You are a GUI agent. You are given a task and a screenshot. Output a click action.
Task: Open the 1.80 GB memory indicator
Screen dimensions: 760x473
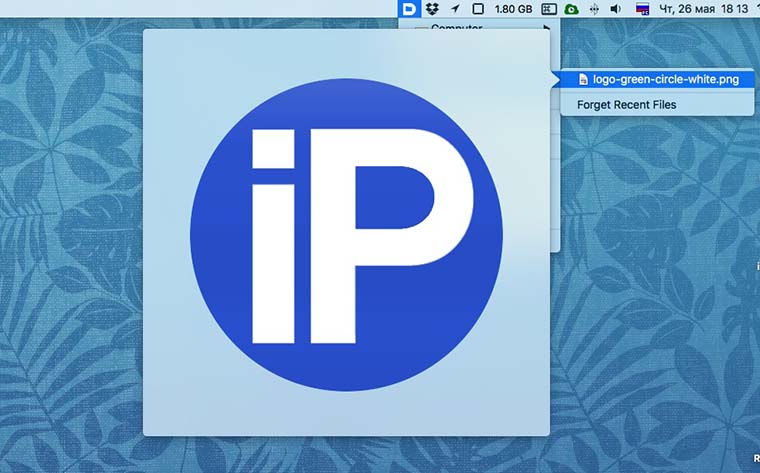coord(513,9)
